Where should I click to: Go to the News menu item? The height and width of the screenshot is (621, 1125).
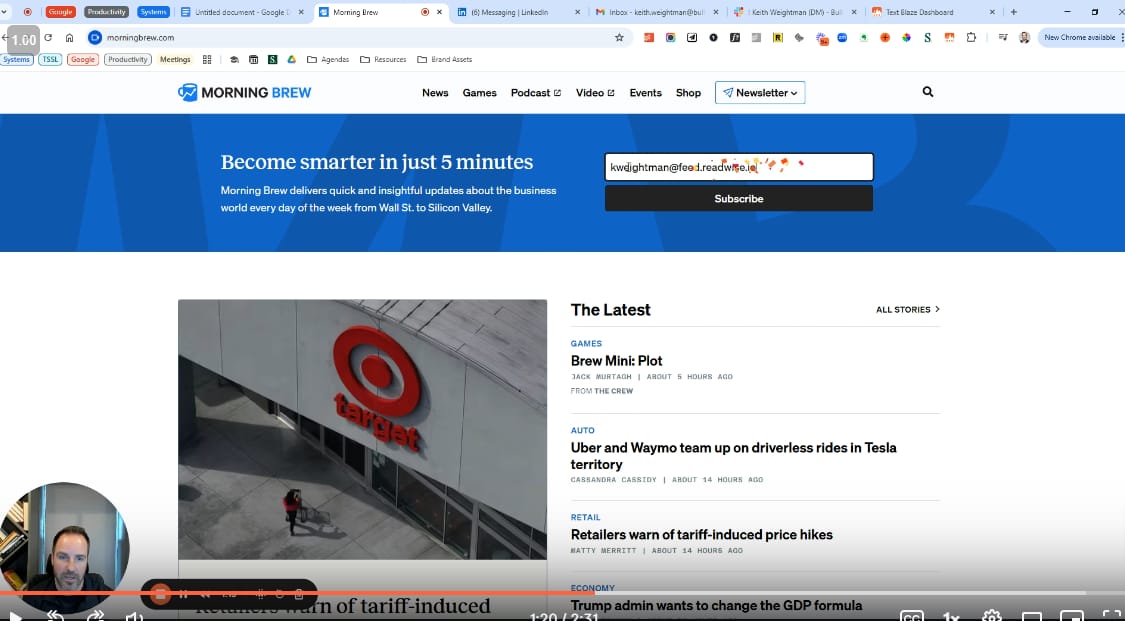coord(435,93)
